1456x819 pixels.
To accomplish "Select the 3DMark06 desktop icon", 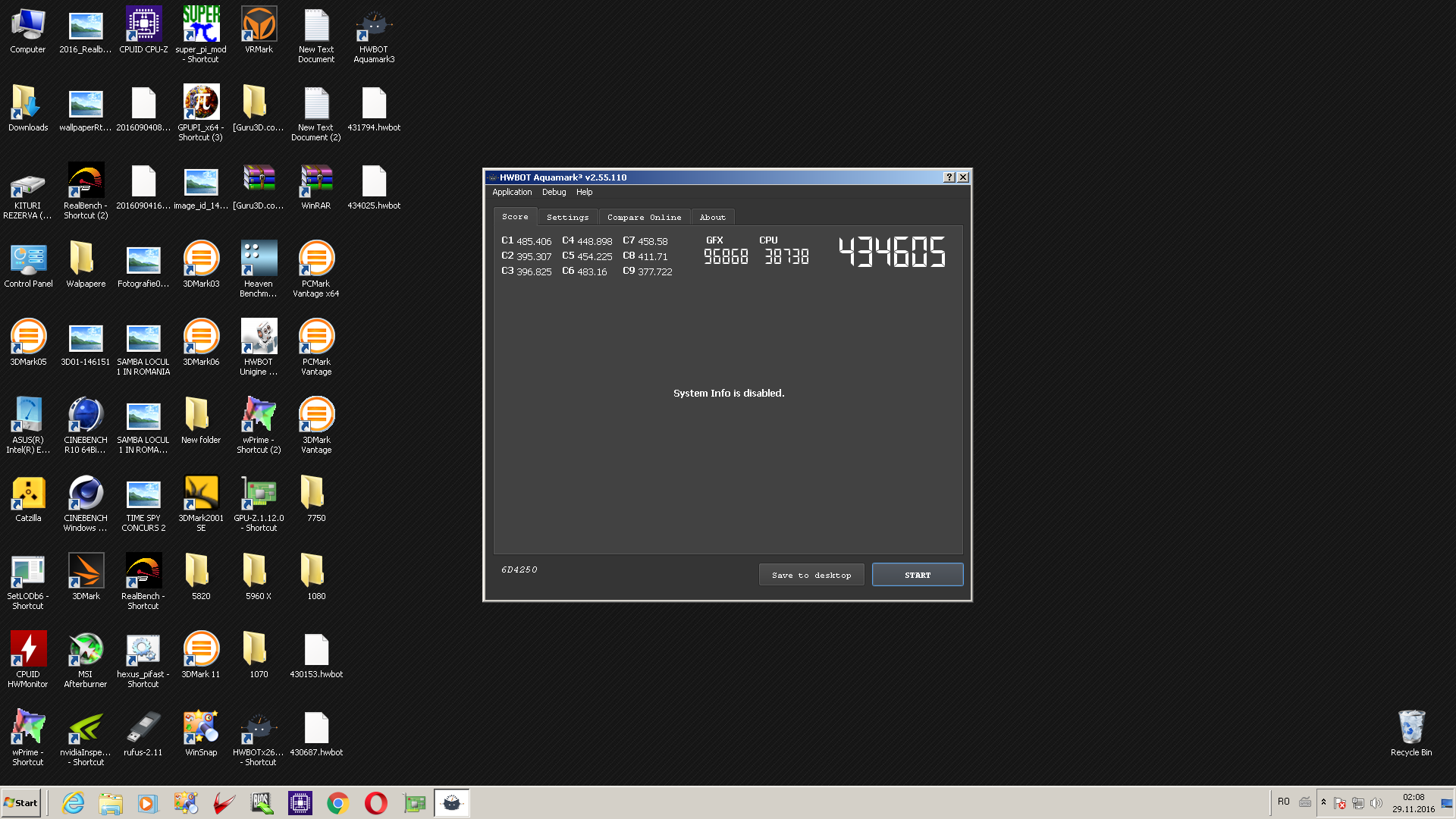I will [201, 343].
